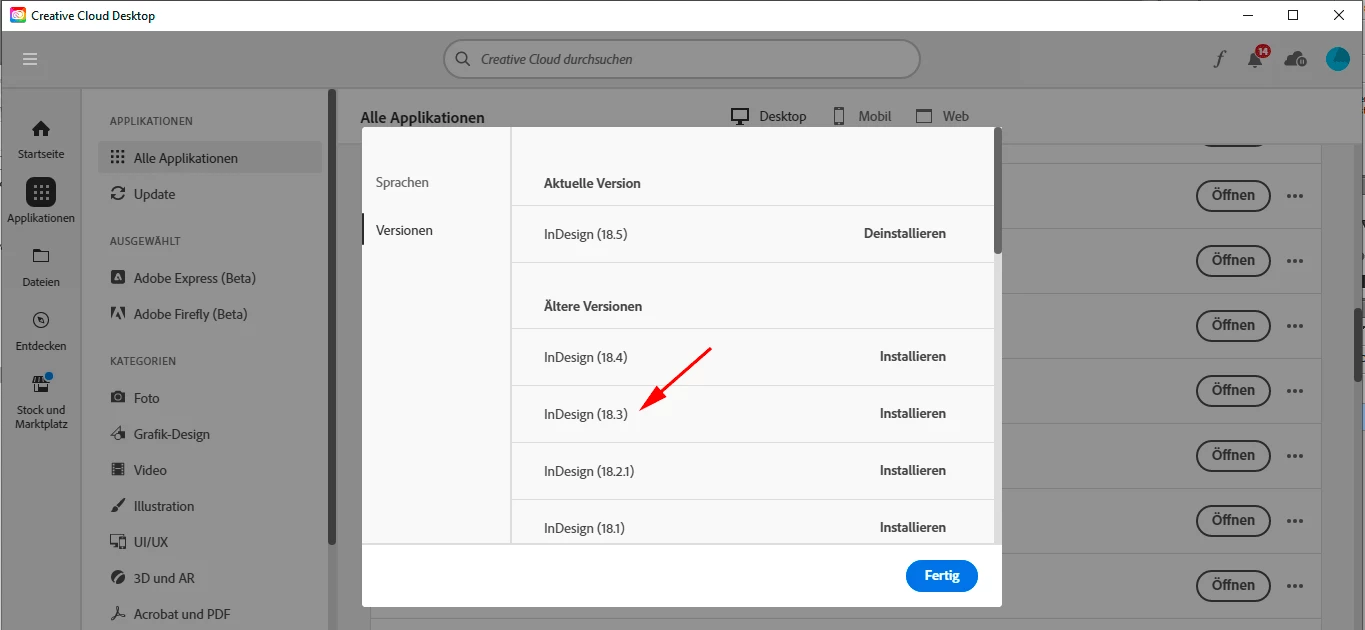The image size is (1365, 630).
Task: Open the cloud sync status icon
Action: (x=1295, y=59)
